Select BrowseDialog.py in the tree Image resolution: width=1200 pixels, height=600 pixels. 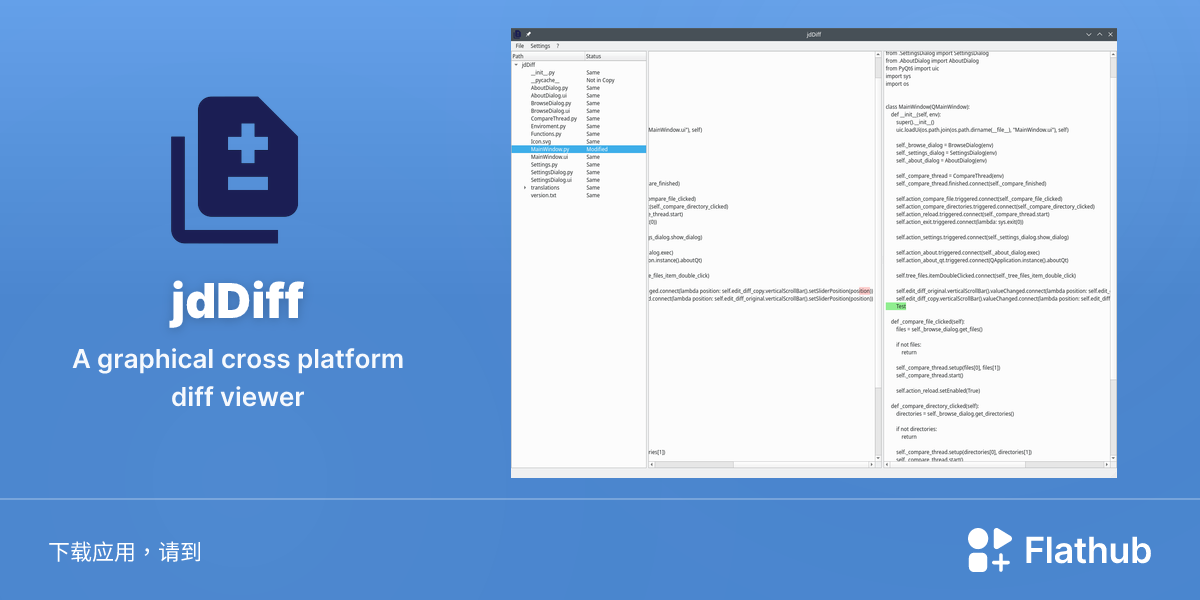coord(551,103)
